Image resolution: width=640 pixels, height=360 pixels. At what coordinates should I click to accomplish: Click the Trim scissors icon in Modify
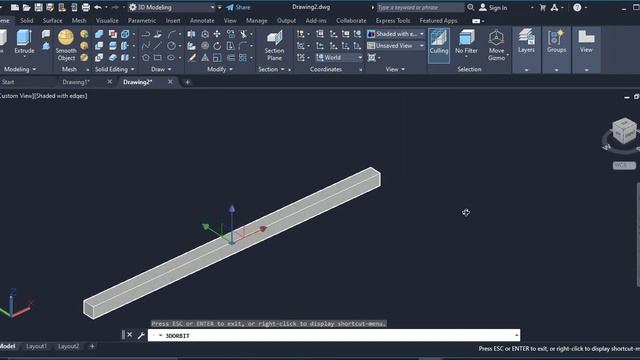[244, 34]
